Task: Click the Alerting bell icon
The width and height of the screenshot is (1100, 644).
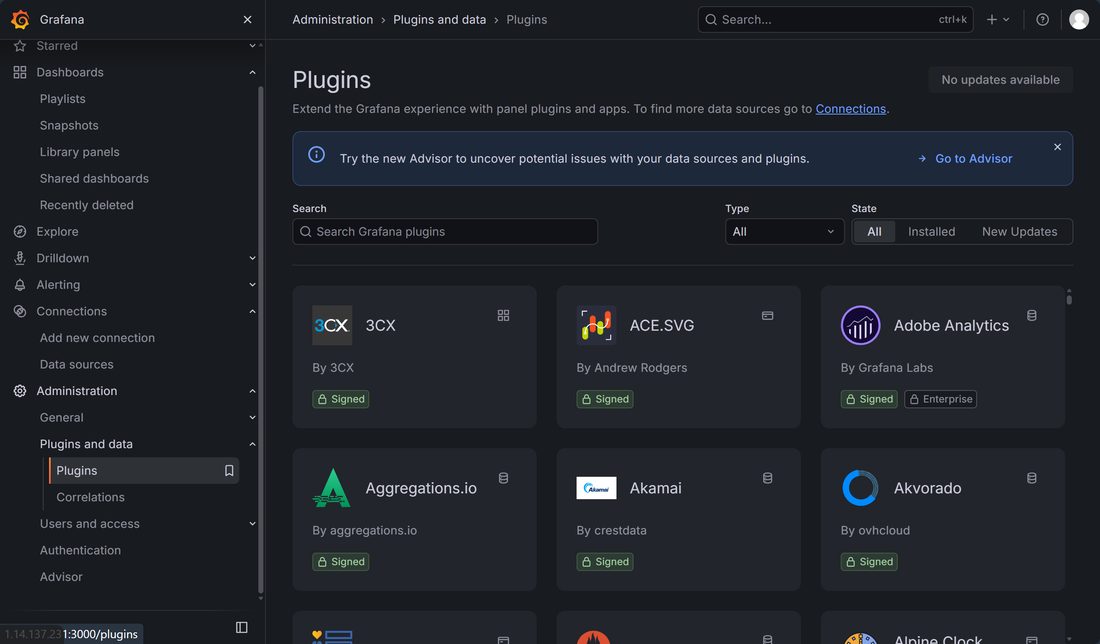Action: (x=20, y=285)
